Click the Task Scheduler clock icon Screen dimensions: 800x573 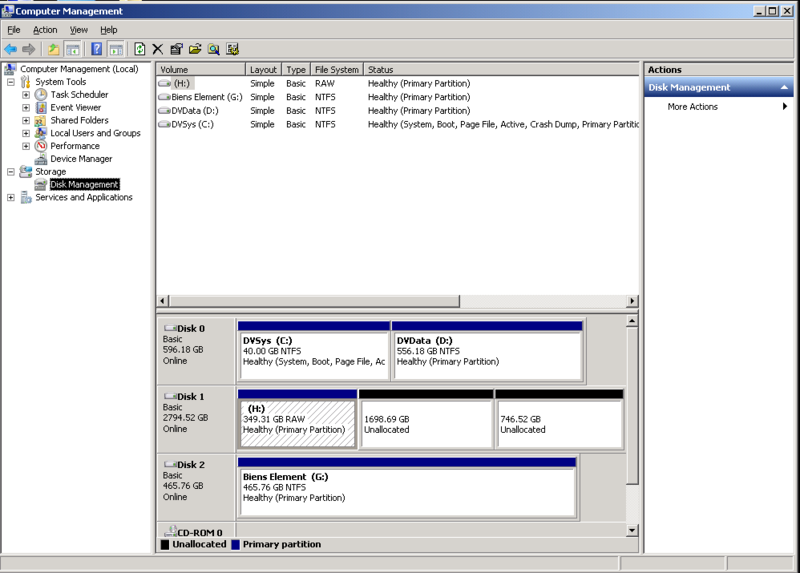41,95
